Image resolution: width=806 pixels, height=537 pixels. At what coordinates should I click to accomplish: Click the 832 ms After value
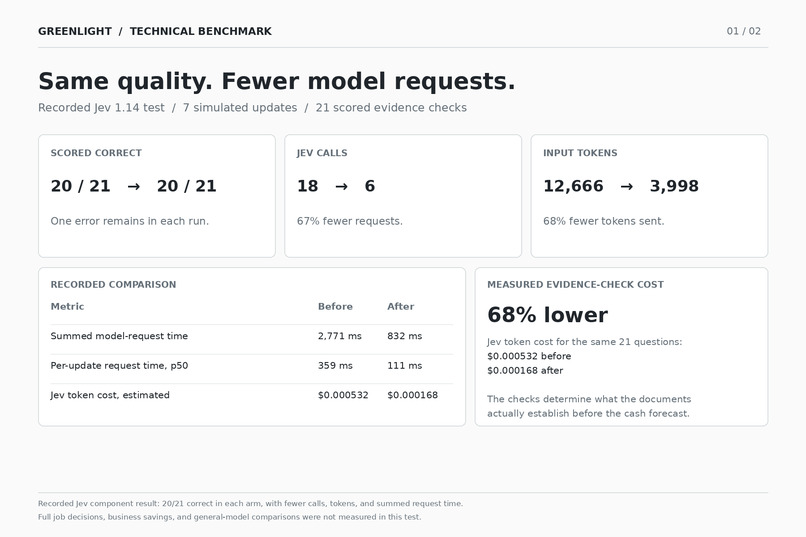405,336
